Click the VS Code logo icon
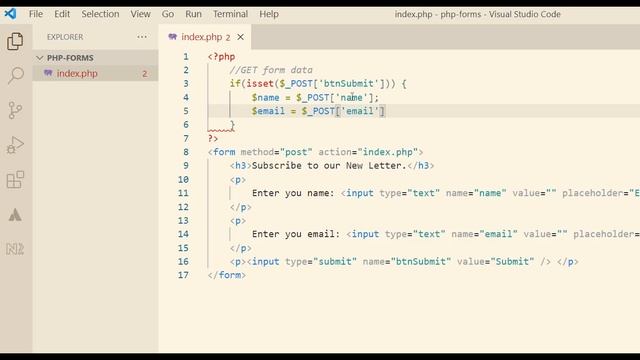 point(10,14)
